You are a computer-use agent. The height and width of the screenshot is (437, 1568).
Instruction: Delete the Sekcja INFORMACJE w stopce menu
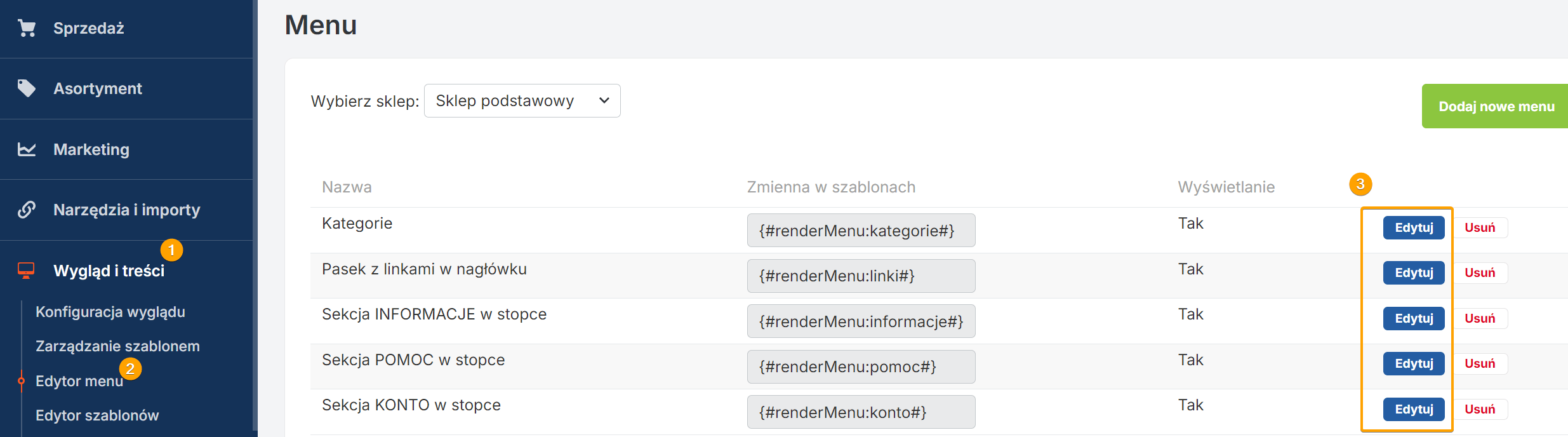coord(1480,318)
